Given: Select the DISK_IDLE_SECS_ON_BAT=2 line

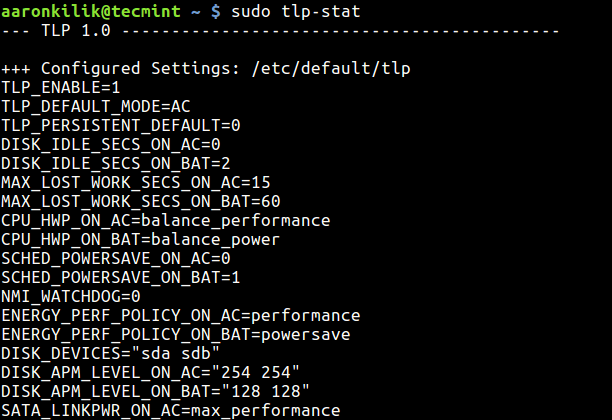Looking at the screenshot, I should (116, 164).
